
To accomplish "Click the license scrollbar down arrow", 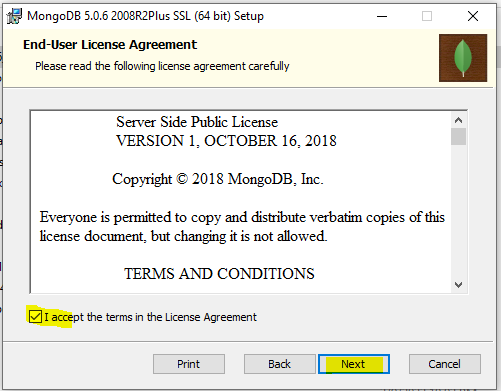I will pyautogui.click(x=458, y=285).
